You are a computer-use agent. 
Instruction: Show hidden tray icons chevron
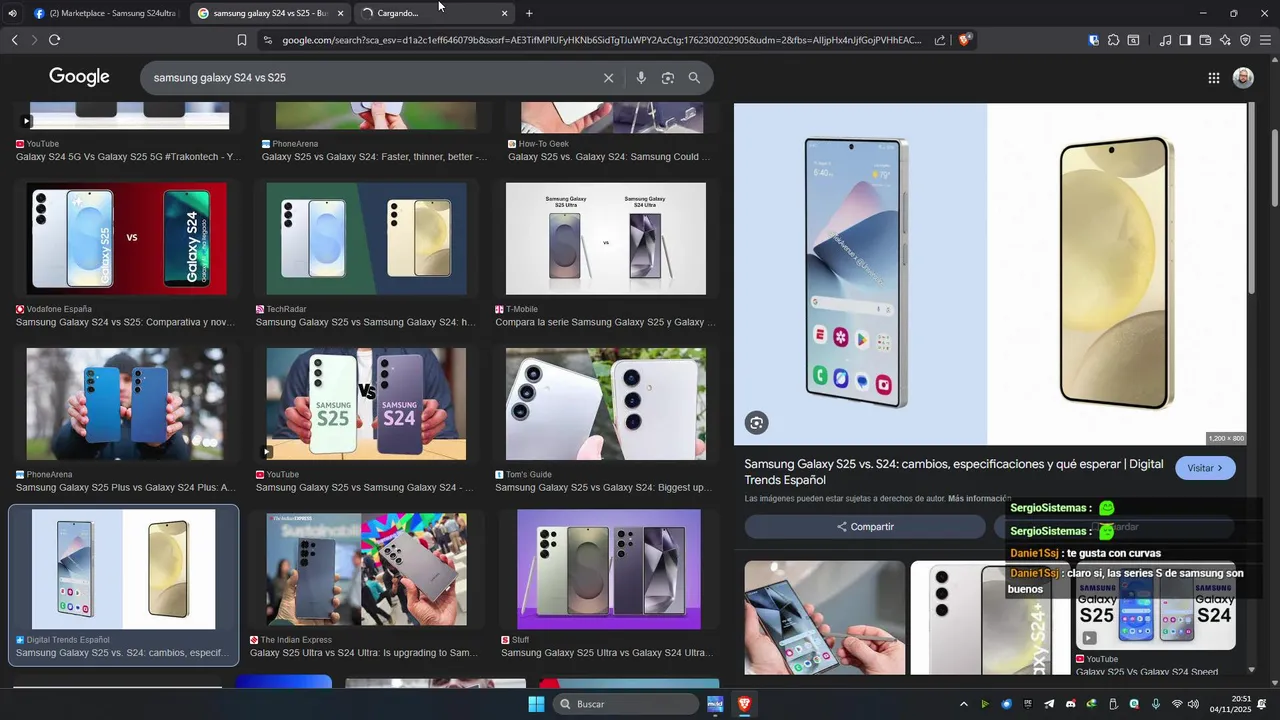[x=963, y=704]
